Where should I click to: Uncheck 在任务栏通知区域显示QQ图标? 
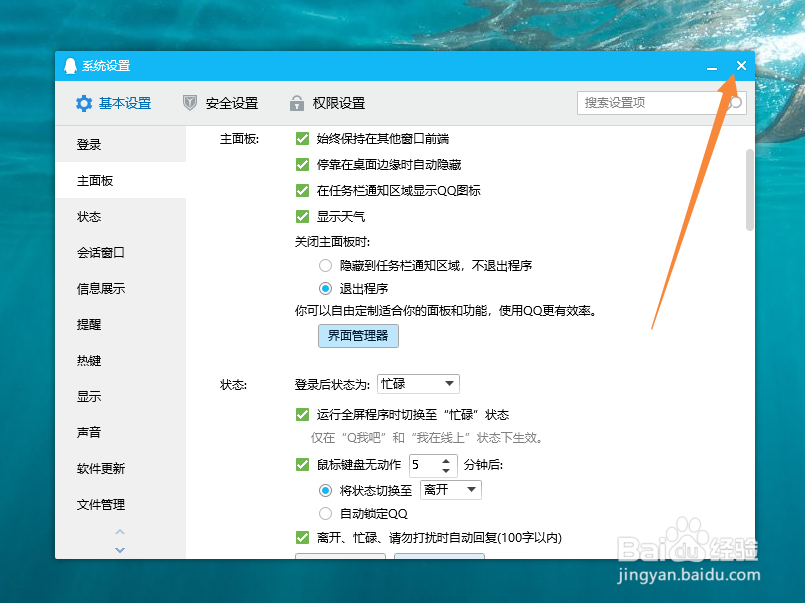302,191
